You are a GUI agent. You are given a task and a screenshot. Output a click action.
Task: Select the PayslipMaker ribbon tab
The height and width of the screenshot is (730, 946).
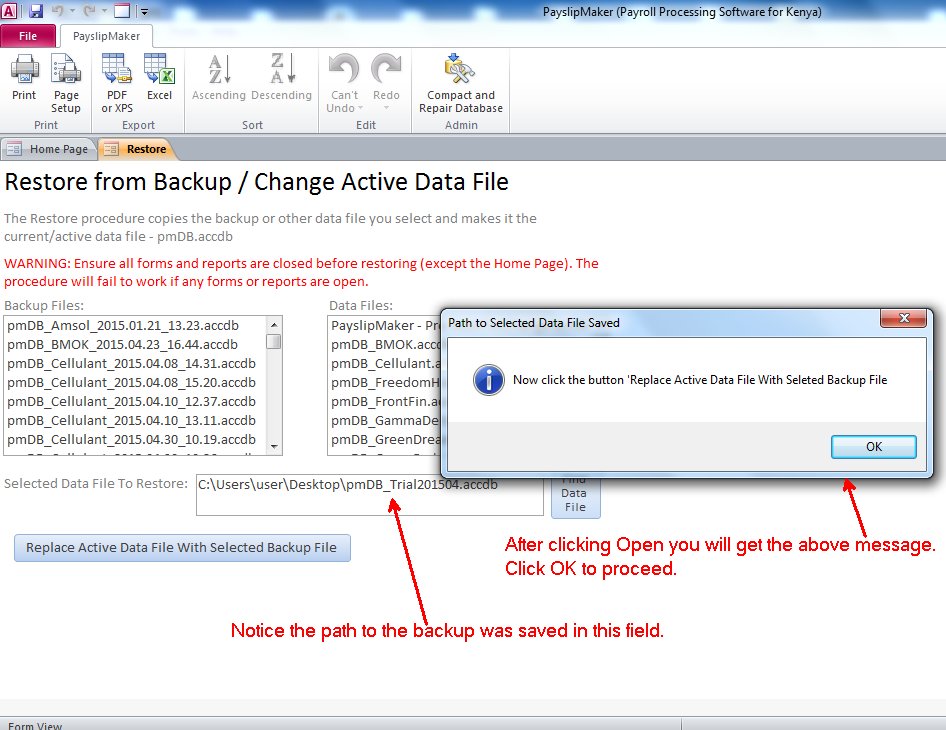point(106,36)
